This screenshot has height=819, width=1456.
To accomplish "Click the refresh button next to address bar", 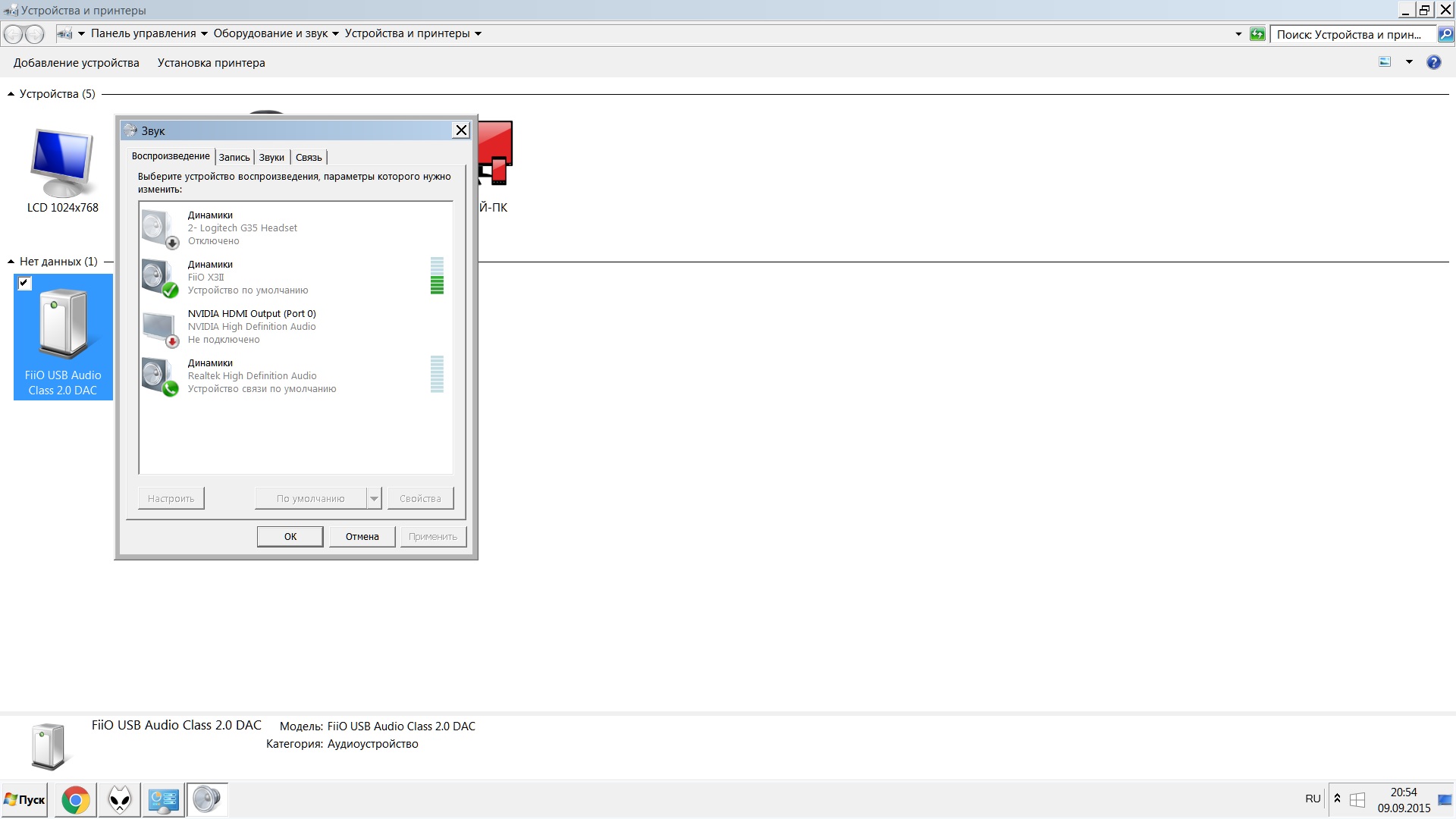I will tap(1257, 34).
